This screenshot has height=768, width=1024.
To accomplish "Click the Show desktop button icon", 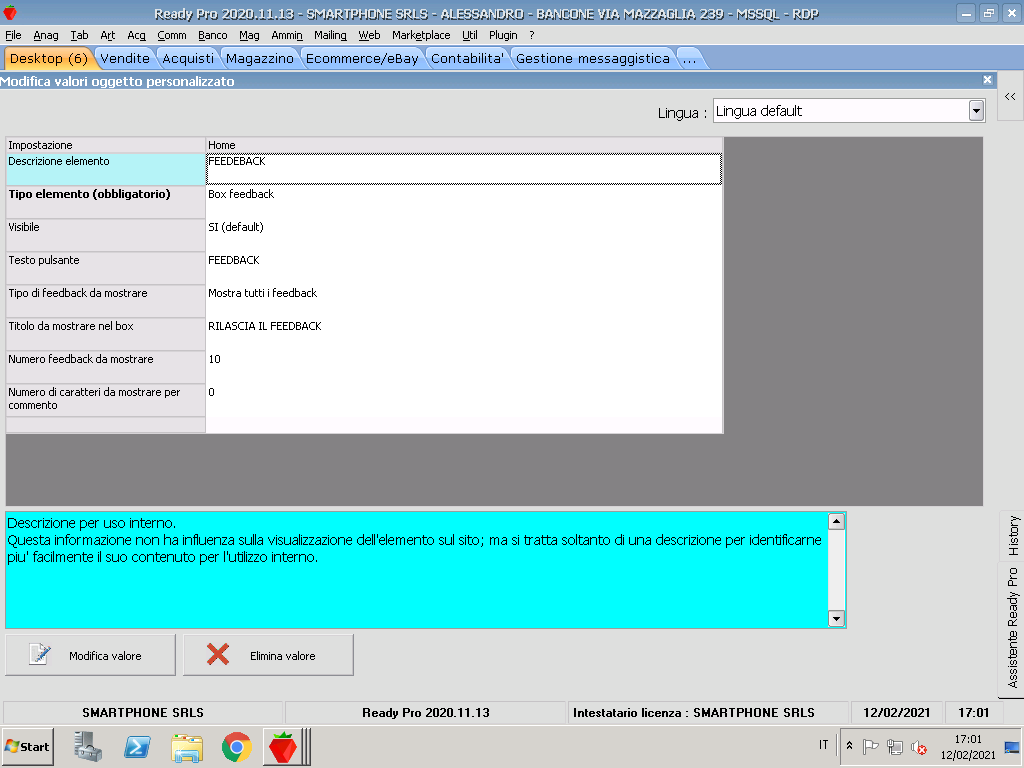I will [x=1012, y=746].
